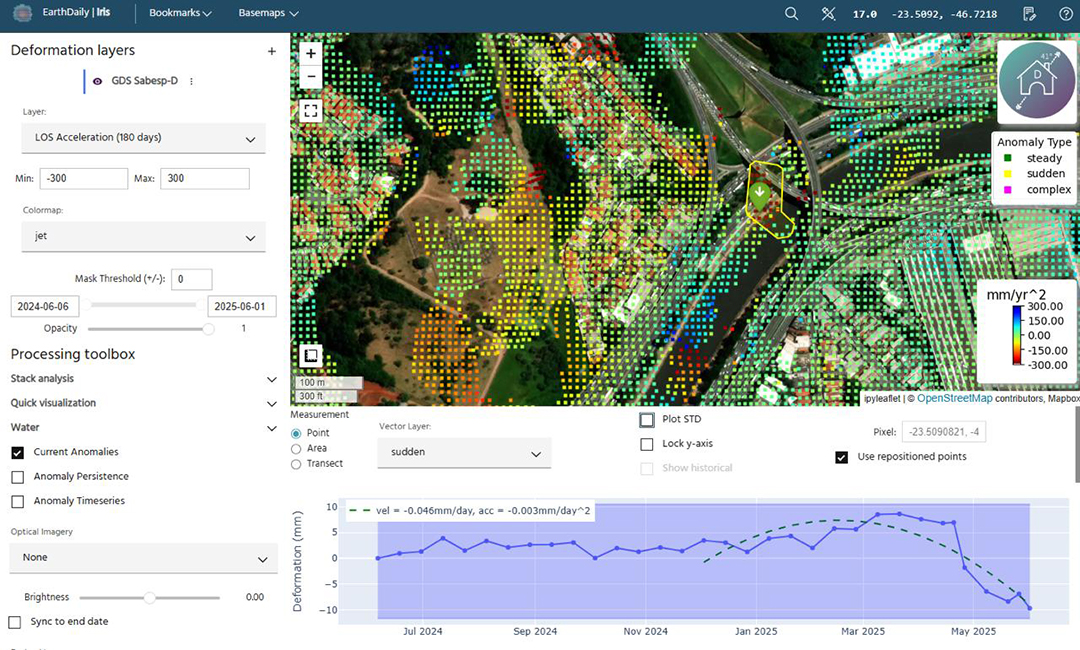The image size is (1080, 650).
Task: Open the ruler and pencil measurement tool
Action: [827, 14]
